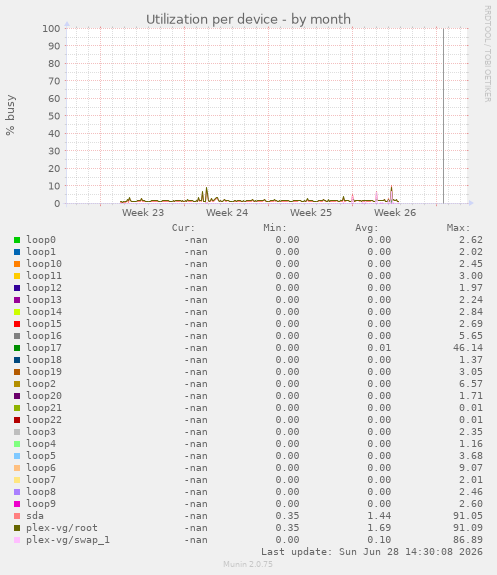Click sda average value 1.44

click(379, 516)
